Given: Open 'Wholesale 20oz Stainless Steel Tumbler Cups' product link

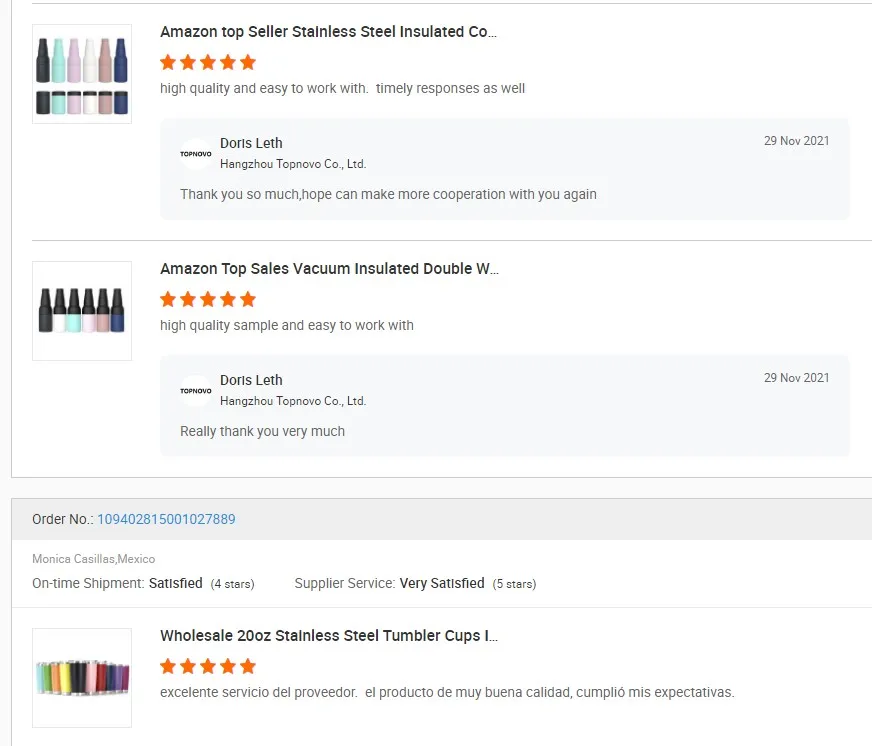Looking at the screenshot, I should click(328, 636).
